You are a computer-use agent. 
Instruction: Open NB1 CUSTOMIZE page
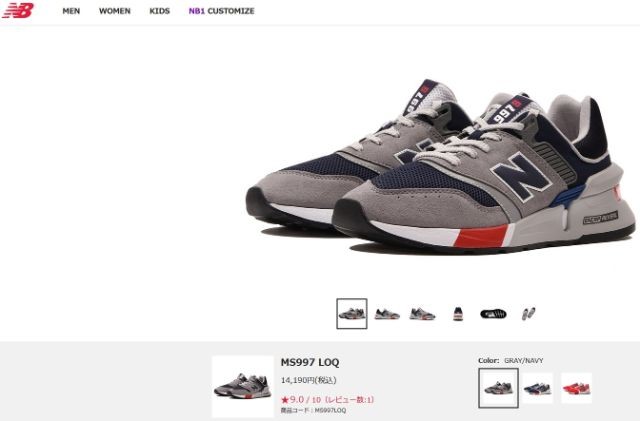tap(221, 11)
